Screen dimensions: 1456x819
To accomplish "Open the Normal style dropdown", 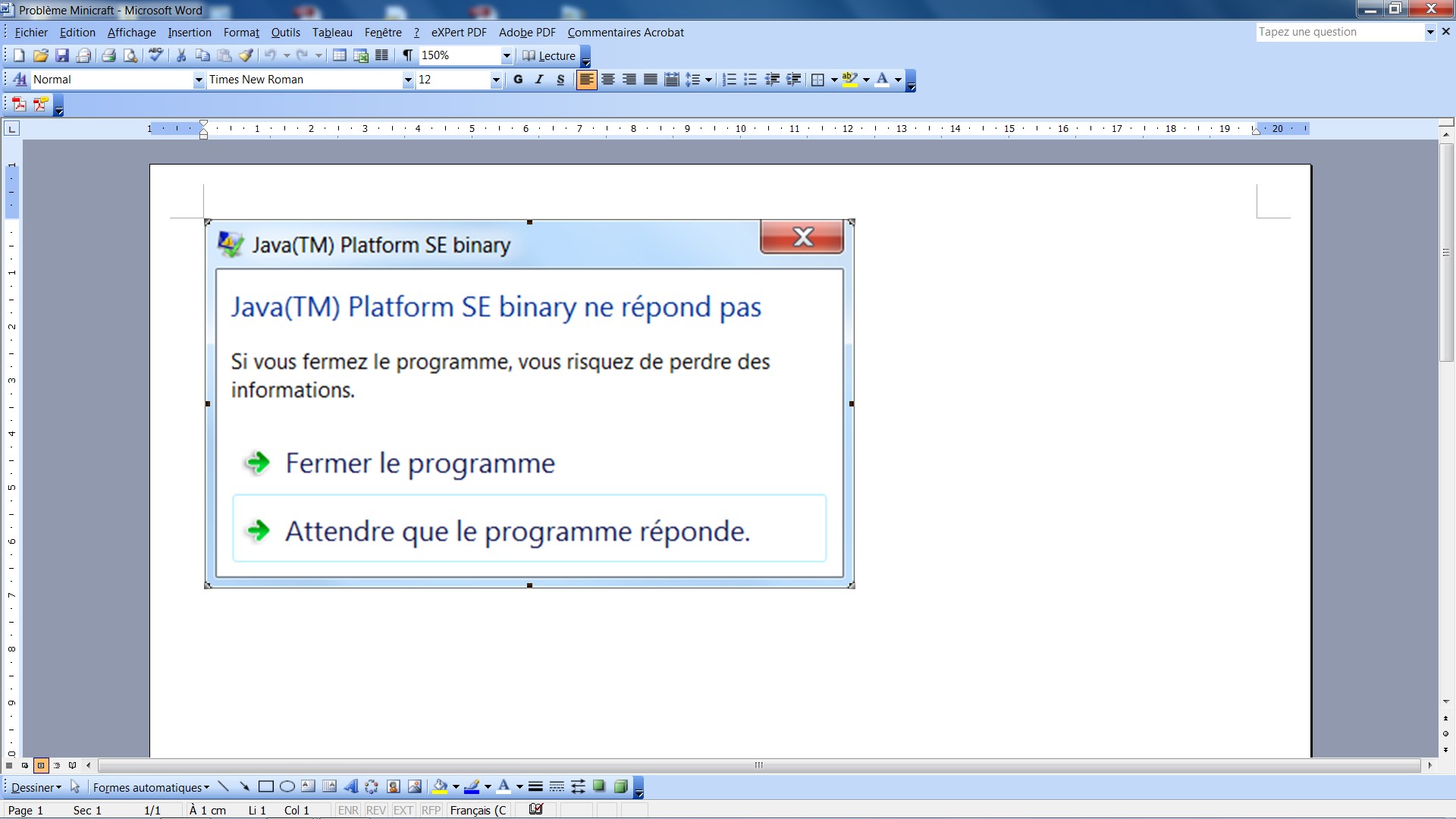I will [x=199, y=80].
